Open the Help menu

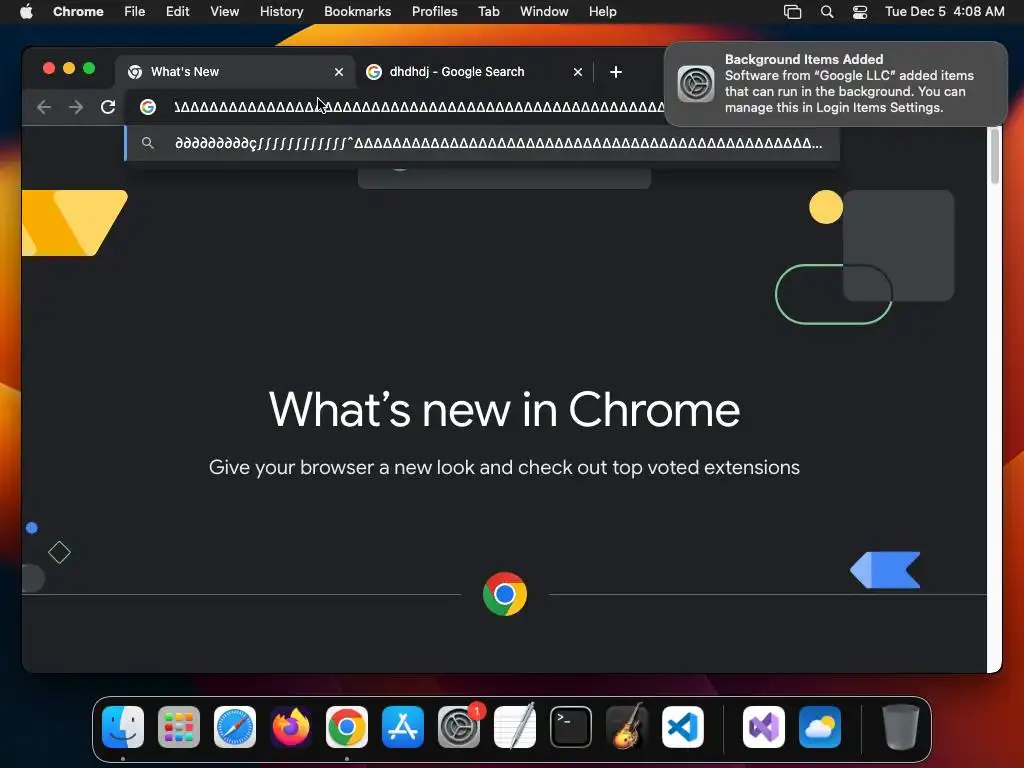click(x=602, y=12)
